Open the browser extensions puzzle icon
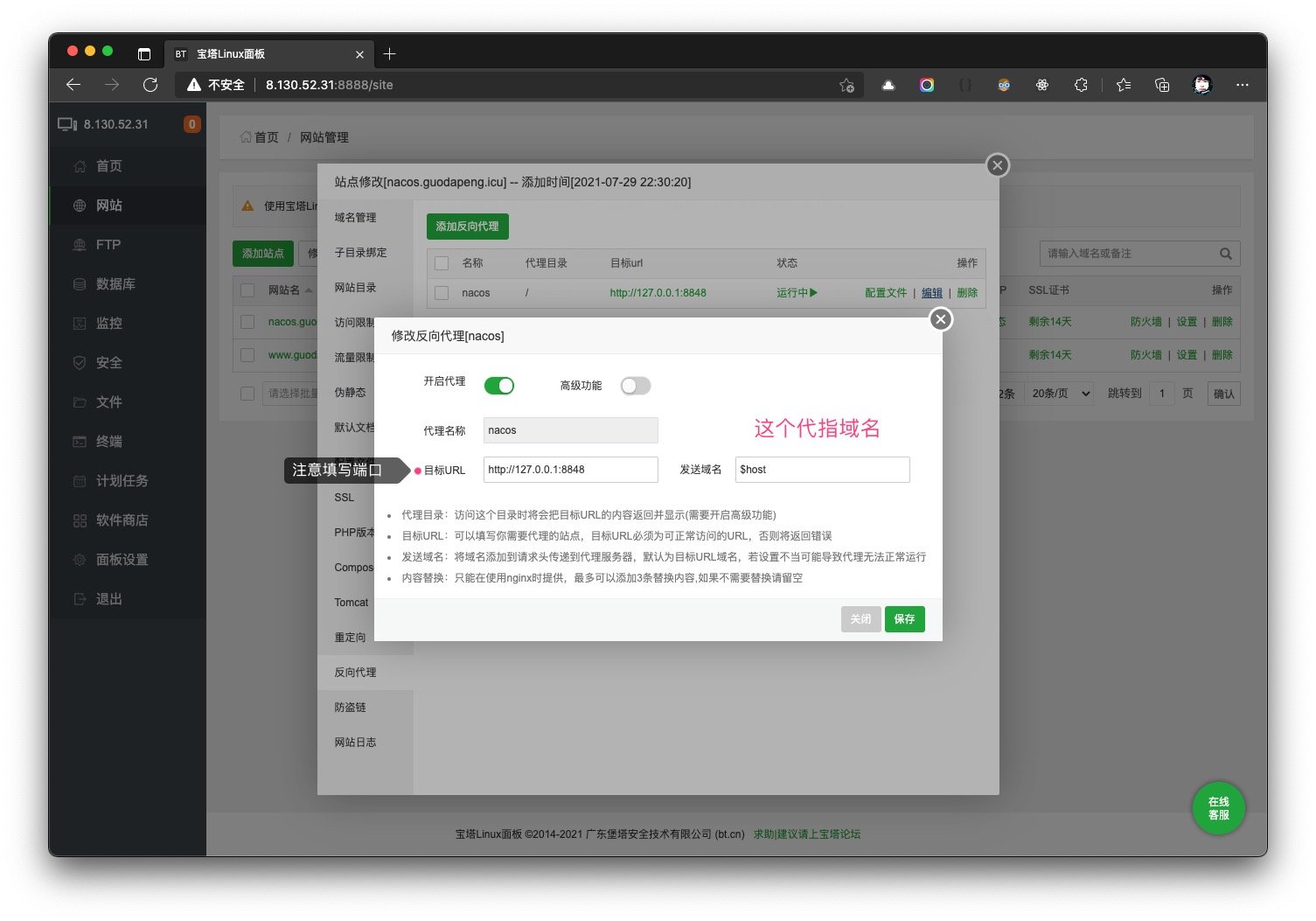Image resolution: width=1316 pixels, height=921 pixels. (x=1081, y=85)
